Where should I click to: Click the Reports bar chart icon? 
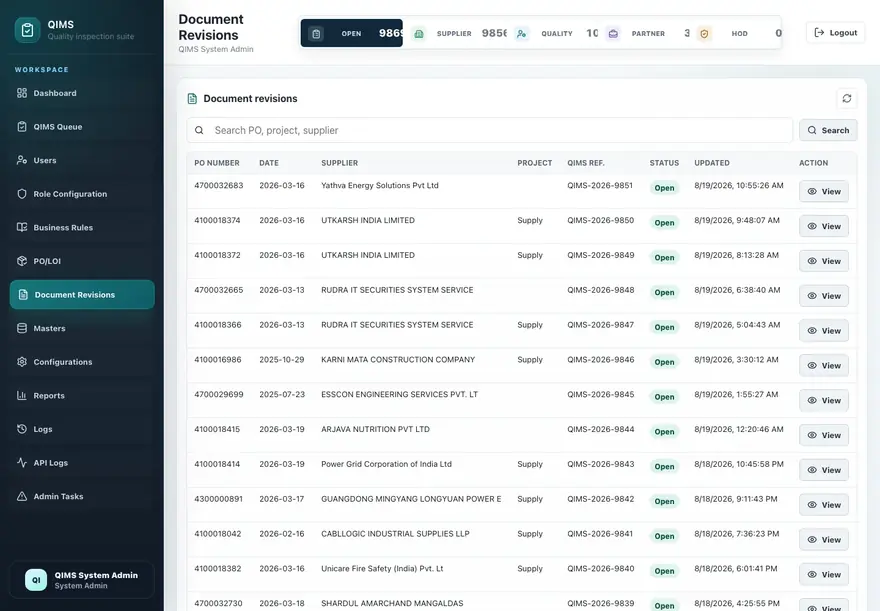pos(22,396)
